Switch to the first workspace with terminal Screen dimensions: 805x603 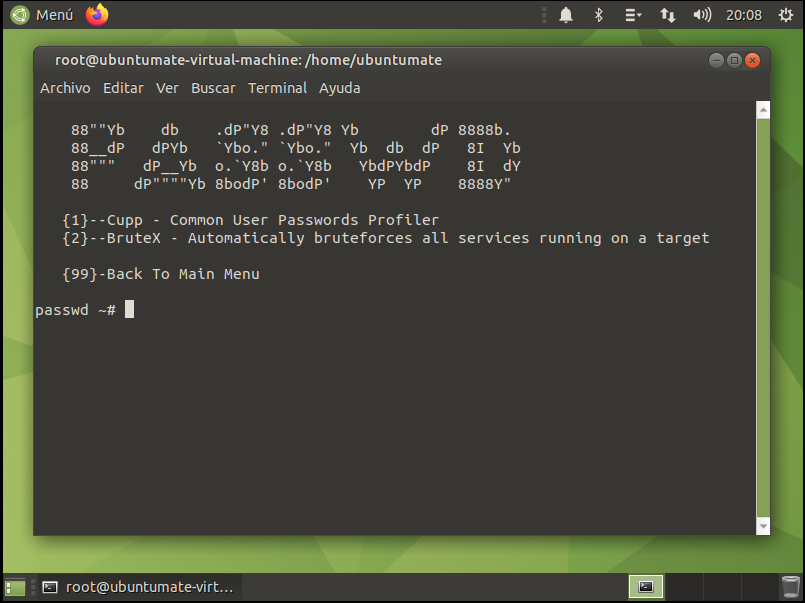[x=646, y=587]
